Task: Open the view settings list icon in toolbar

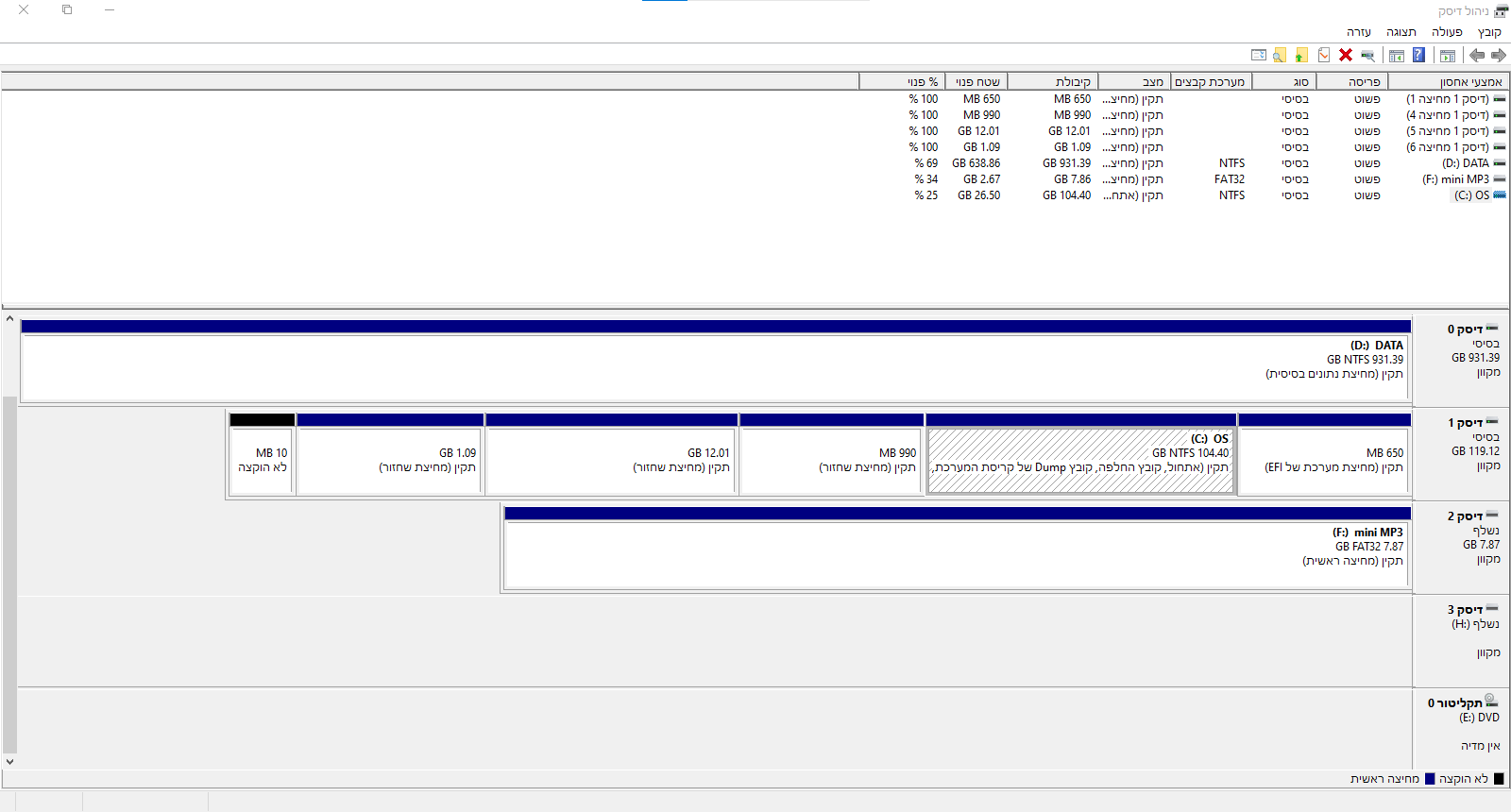Action: click(1258, 55)
